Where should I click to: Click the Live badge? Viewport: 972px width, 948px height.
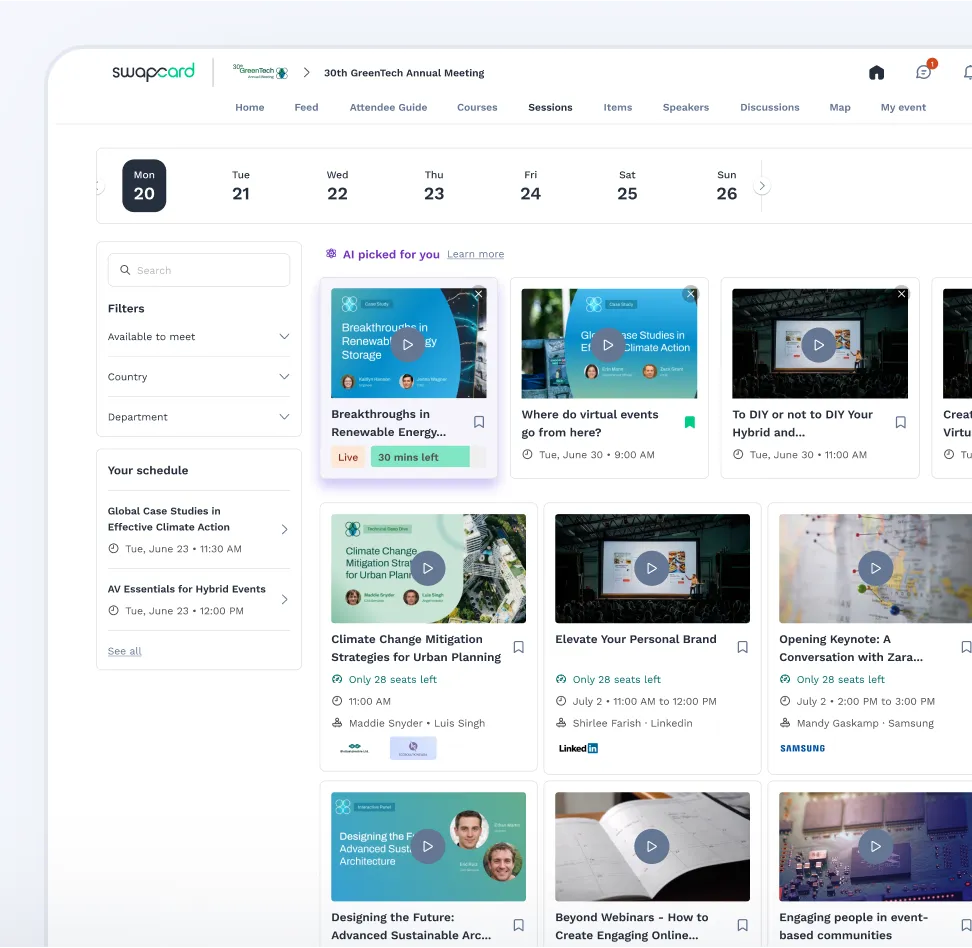pos(348,457)
